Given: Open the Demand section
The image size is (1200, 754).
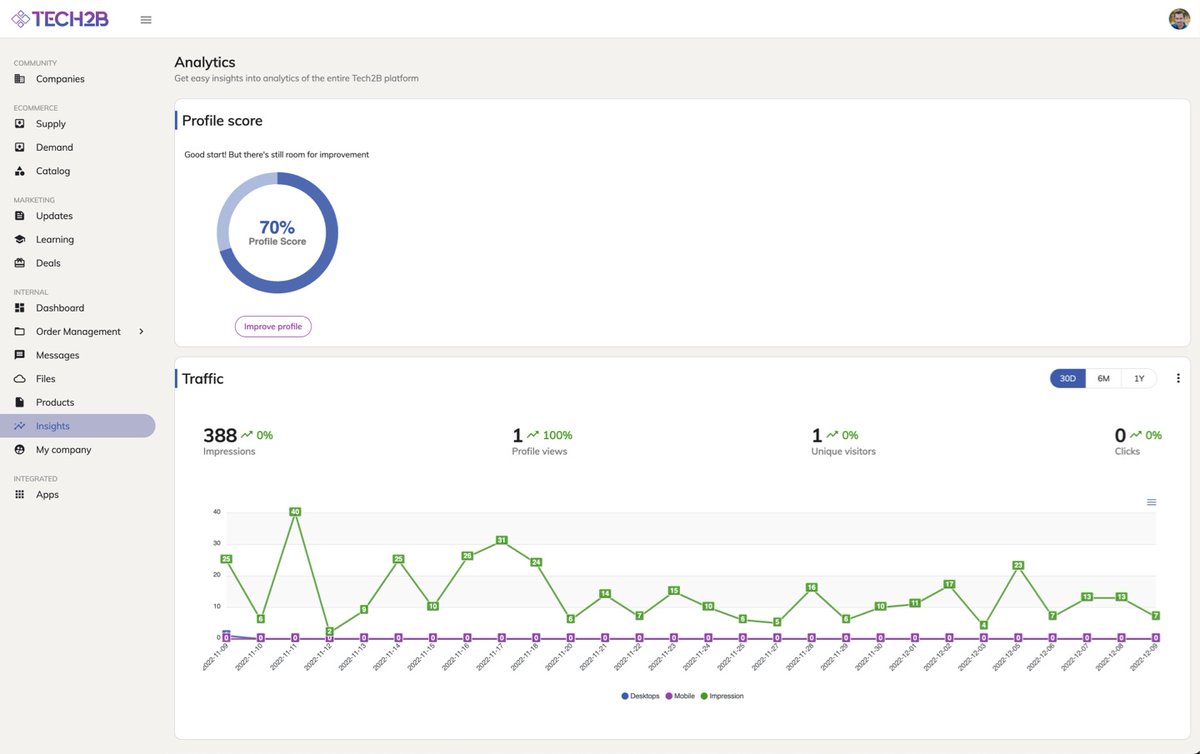Looking at the screenshot, I should tap(22, 146).
